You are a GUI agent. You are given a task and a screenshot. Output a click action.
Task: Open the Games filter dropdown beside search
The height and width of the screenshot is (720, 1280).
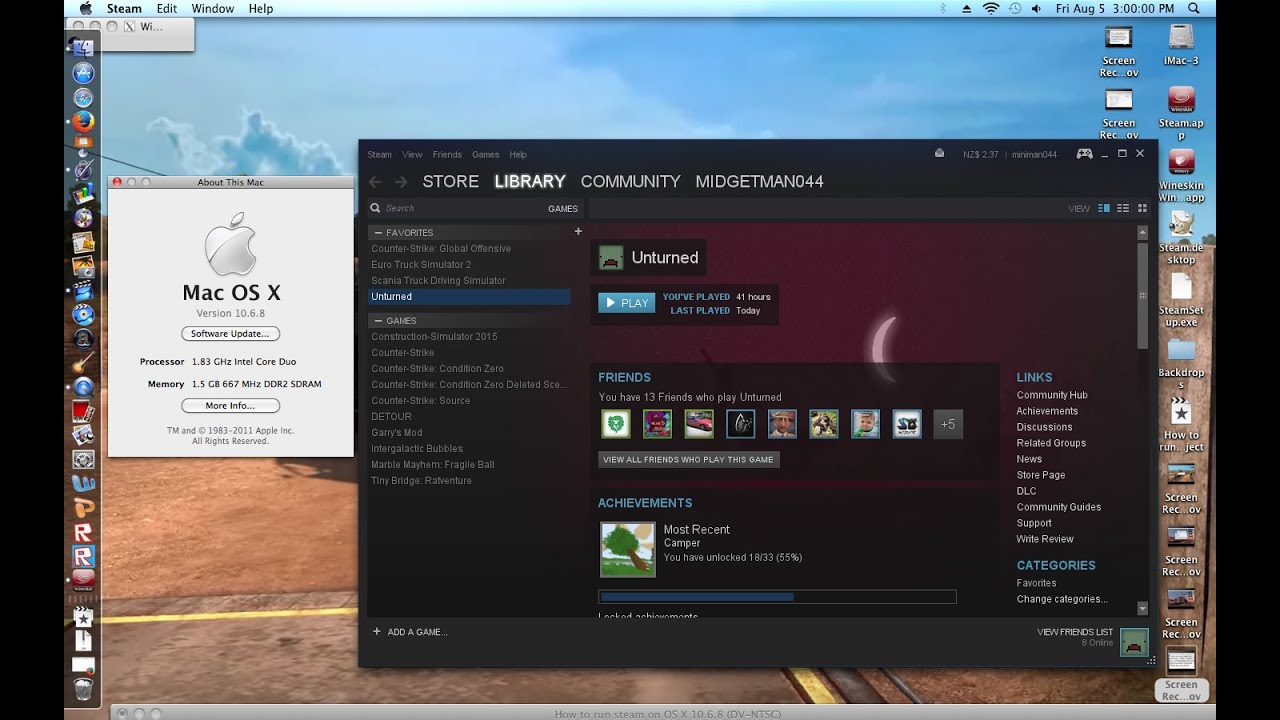tap(563, 209)
